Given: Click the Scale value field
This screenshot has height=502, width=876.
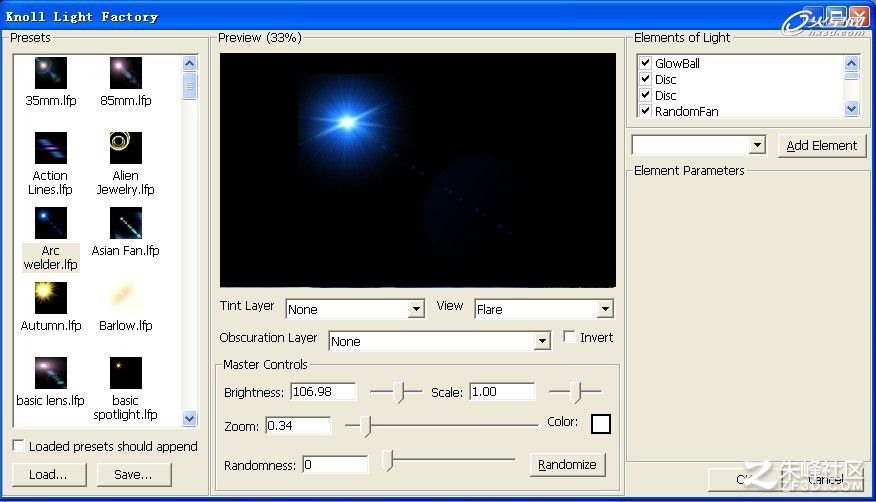Looking at the screenshot, I should pos(502,391).
